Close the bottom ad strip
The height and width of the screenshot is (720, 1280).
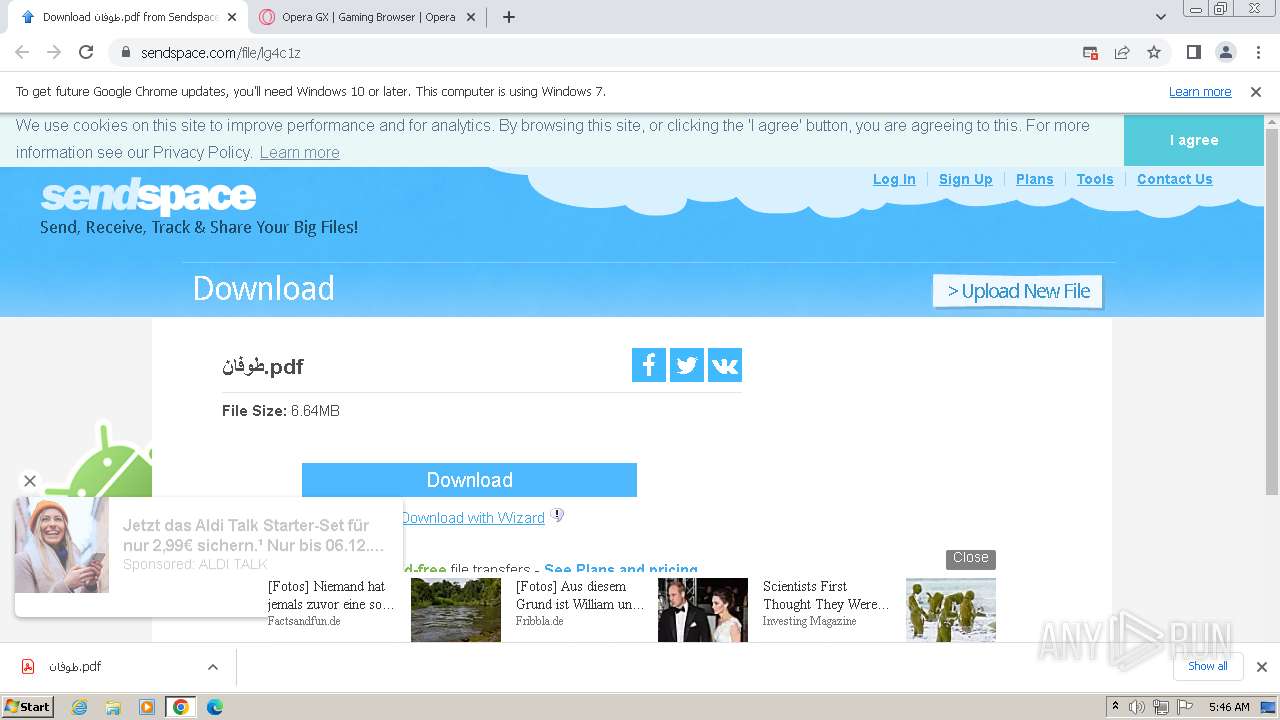coord(970,558)
